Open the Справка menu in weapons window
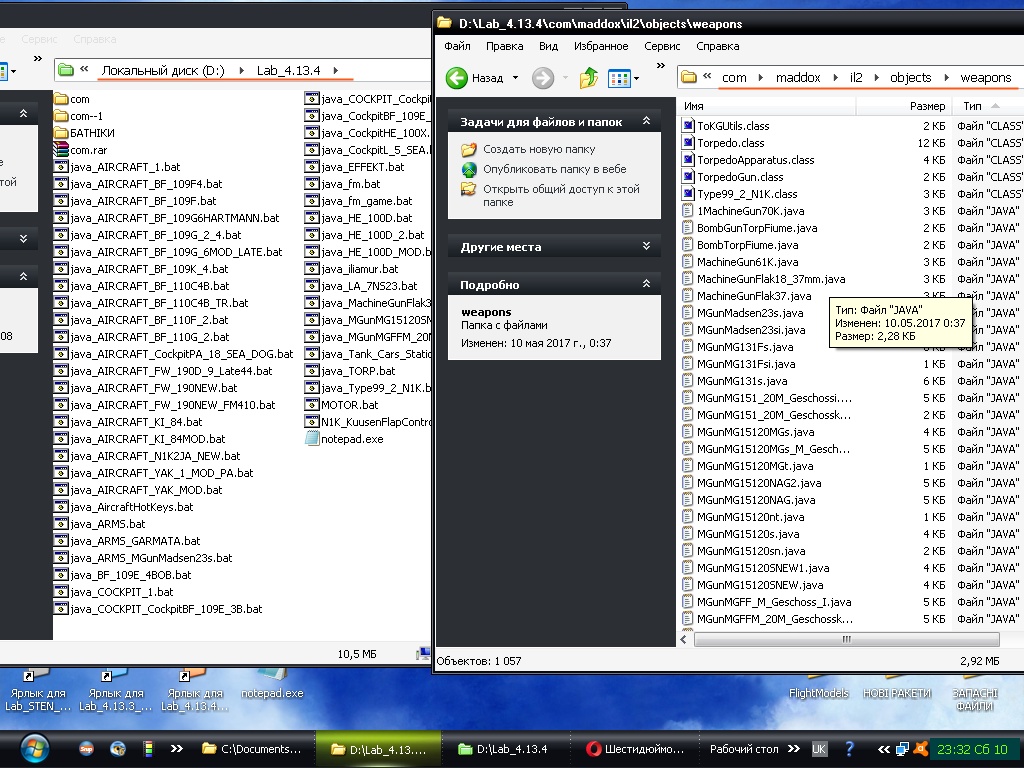The width and height of the screenshot is (1024, 768). pyautogui.click(x=718, y=46)
